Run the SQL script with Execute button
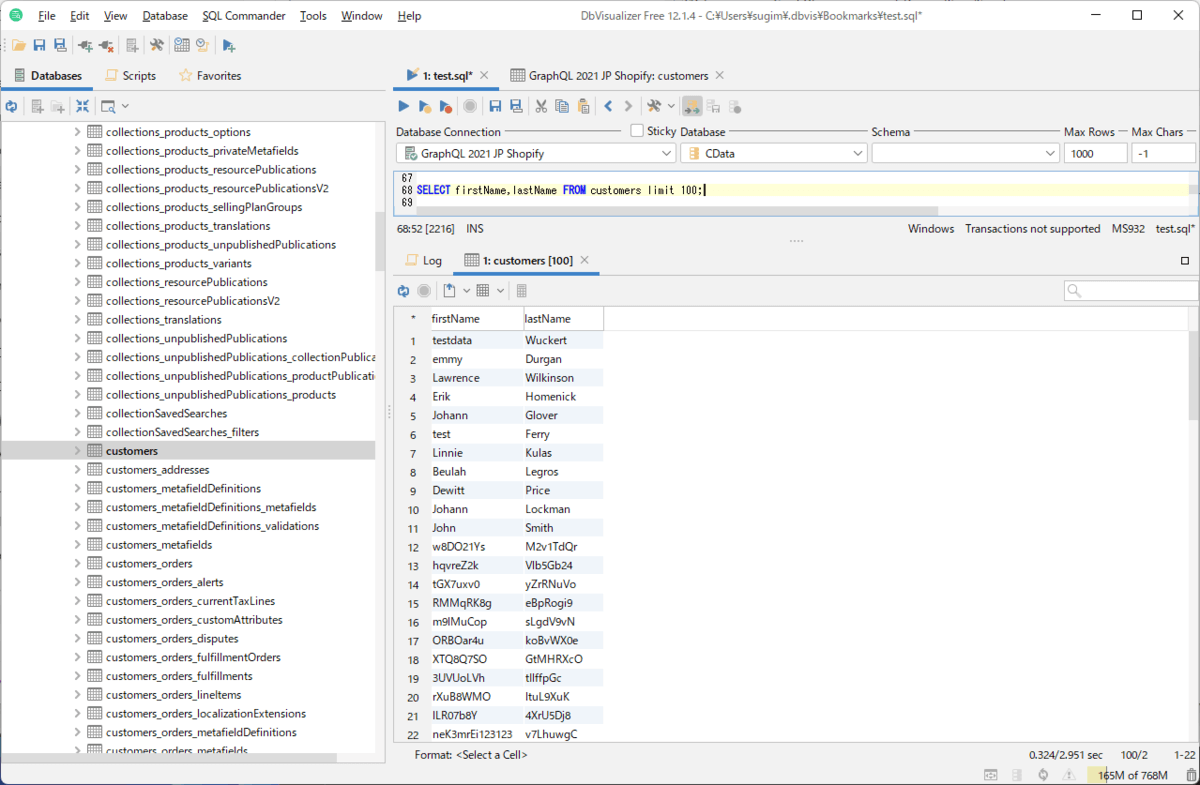Image resolution: width=1200 pixels, height=785 pixels. (404, 106)
